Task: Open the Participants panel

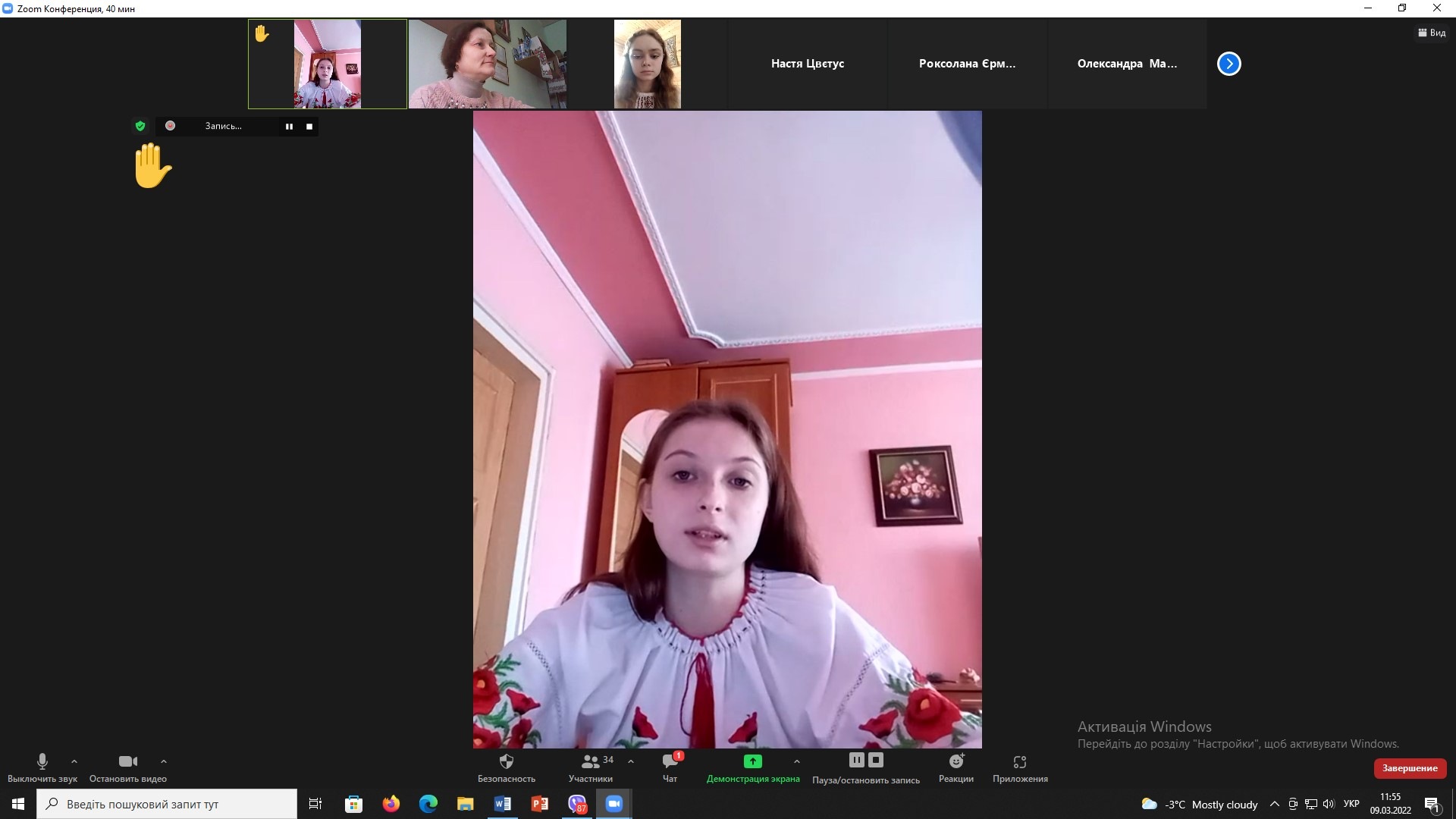Action: click(x=591, y=761)
